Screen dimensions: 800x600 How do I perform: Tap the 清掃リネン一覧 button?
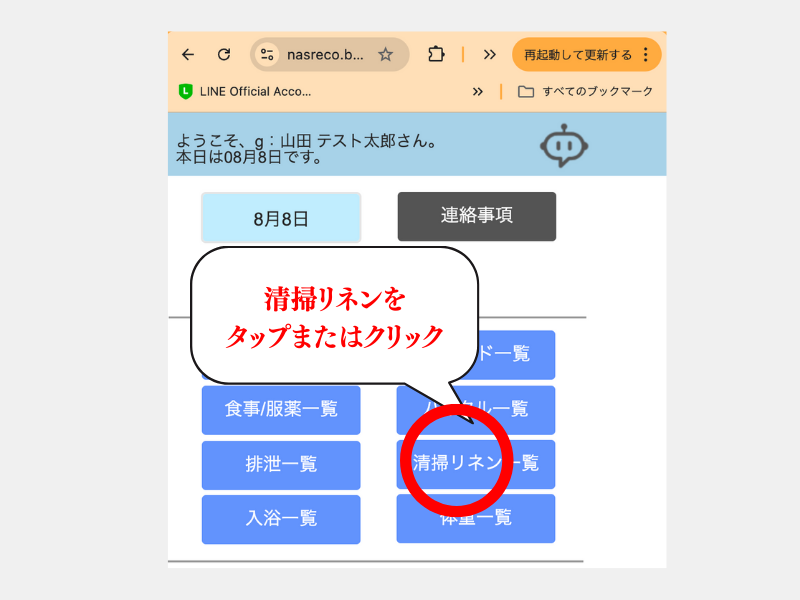pyautogui.click(x=476, y=464)
